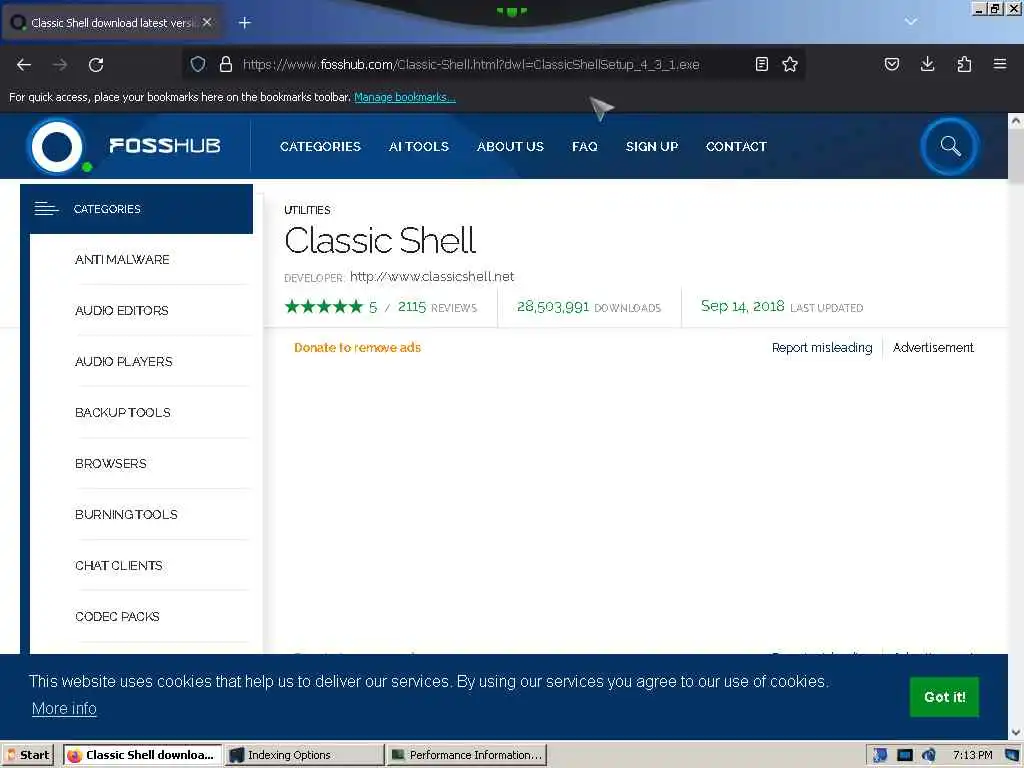This screenshot has width=1024, height=768.
Task: Open the Pocket save icon
Action: 891,64
